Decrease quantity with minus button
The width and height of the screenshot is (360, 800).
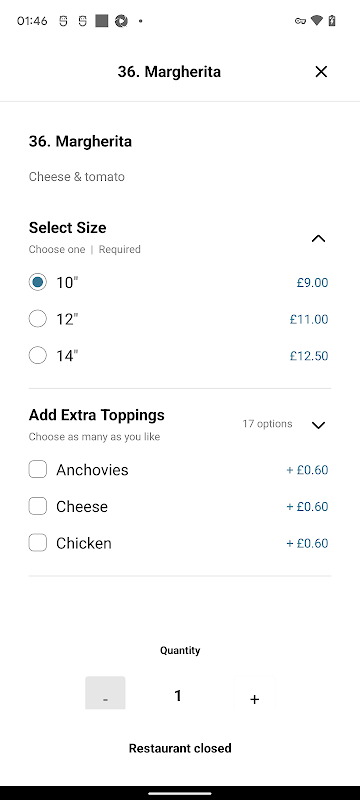click(105, 693)
